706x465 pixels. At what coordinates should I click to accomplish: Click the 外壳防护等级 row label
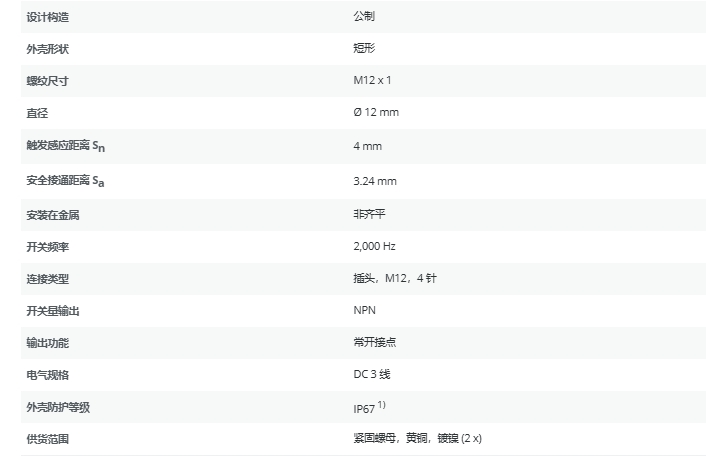point(54,408)
